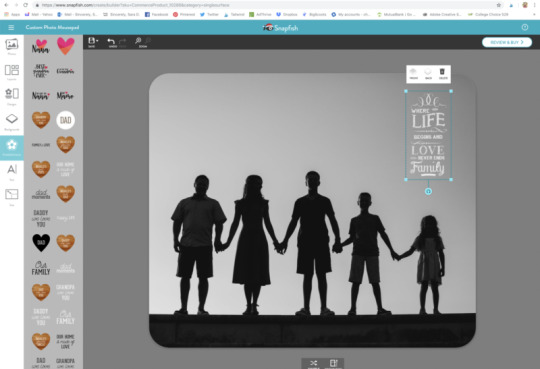Open the hamburger menu at top left
Viewport: 540px width, 369px height.
point(11,27)
